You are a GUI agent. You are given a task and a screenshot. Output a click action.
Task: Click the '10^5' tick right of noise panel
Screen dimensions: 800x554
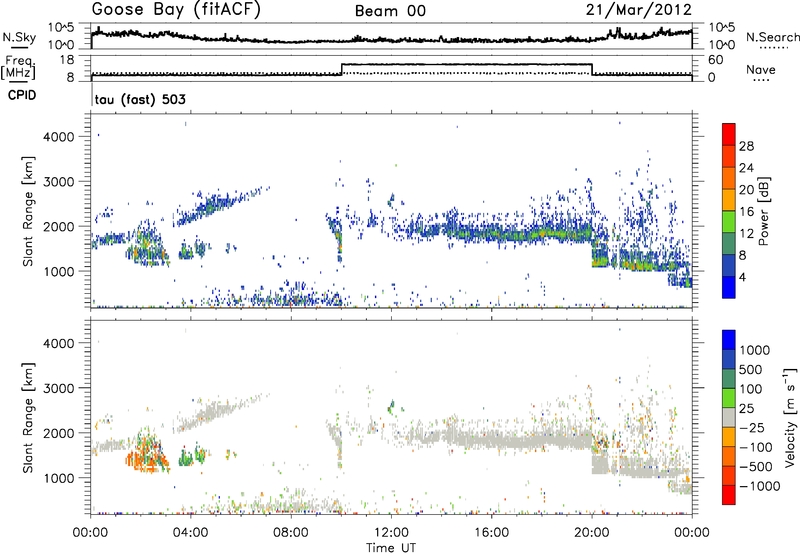[722, 27]
